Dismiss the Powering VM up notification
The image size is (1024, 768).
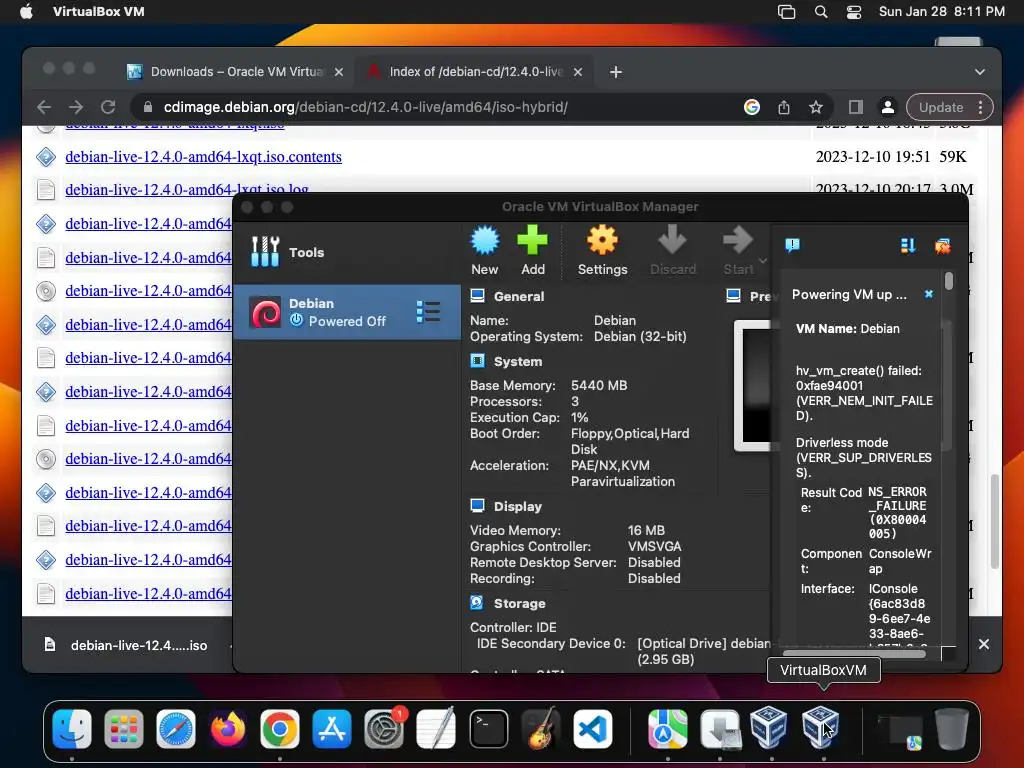pyautogui.click(x=929, y=295)
